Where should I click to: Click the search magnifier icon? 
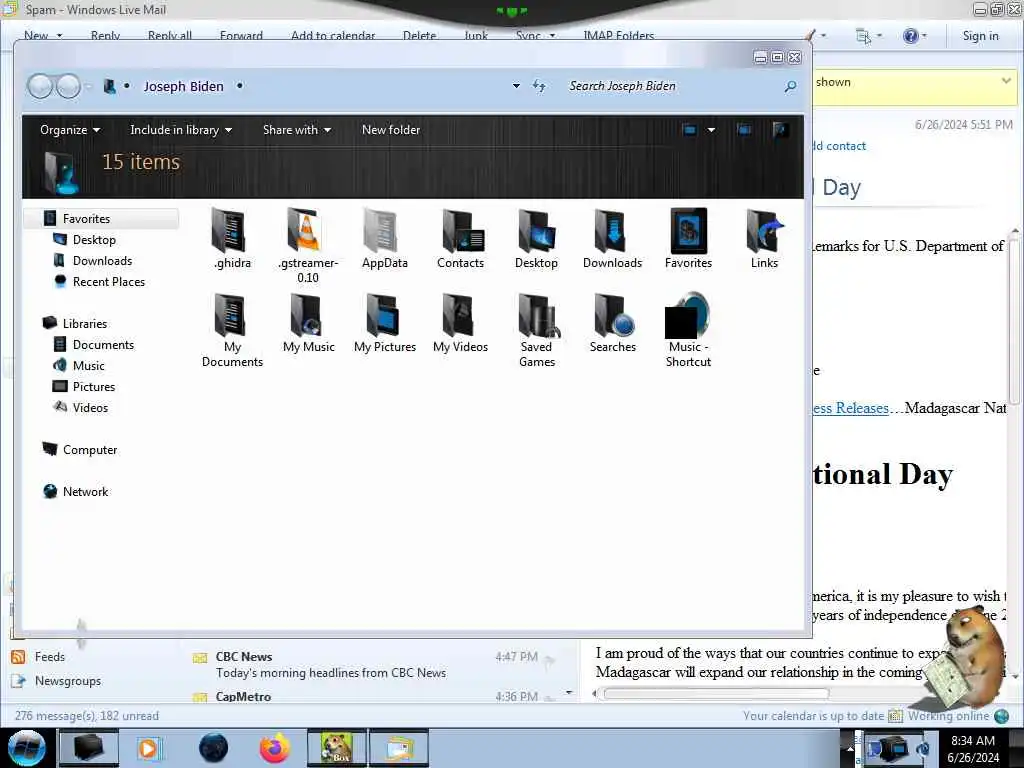tap(790, 86)
